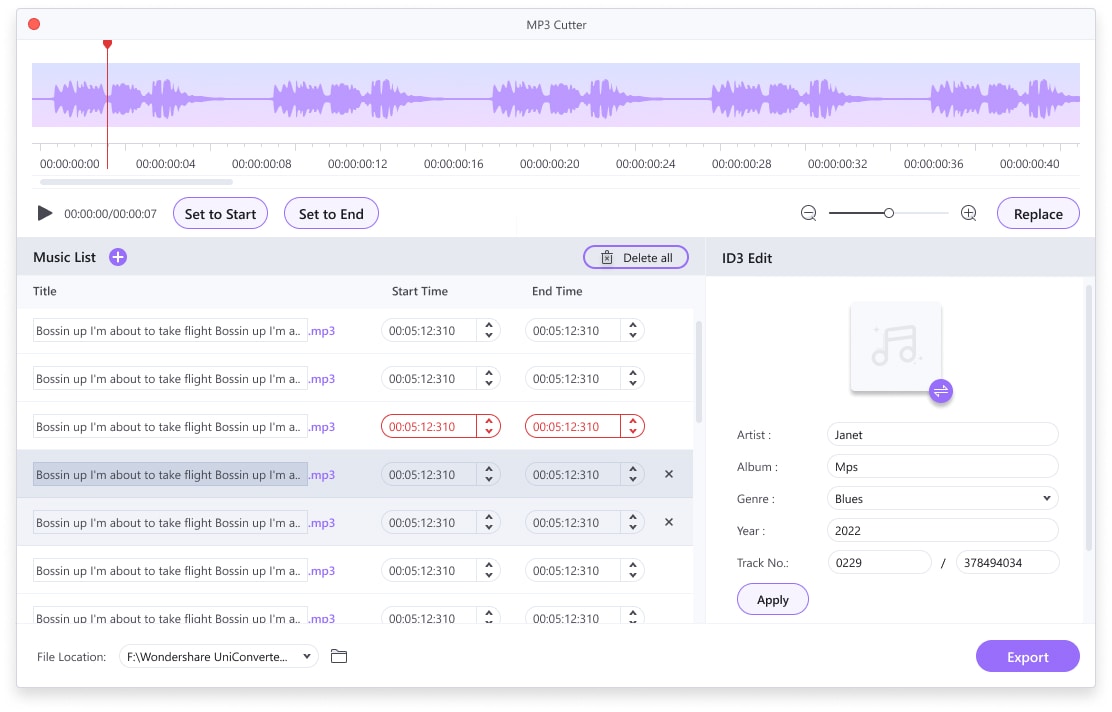The height and width of the screenshot is (712, 1112).
Task: Zoom out the waveform with minus magnifier
Action: [808, 213]
